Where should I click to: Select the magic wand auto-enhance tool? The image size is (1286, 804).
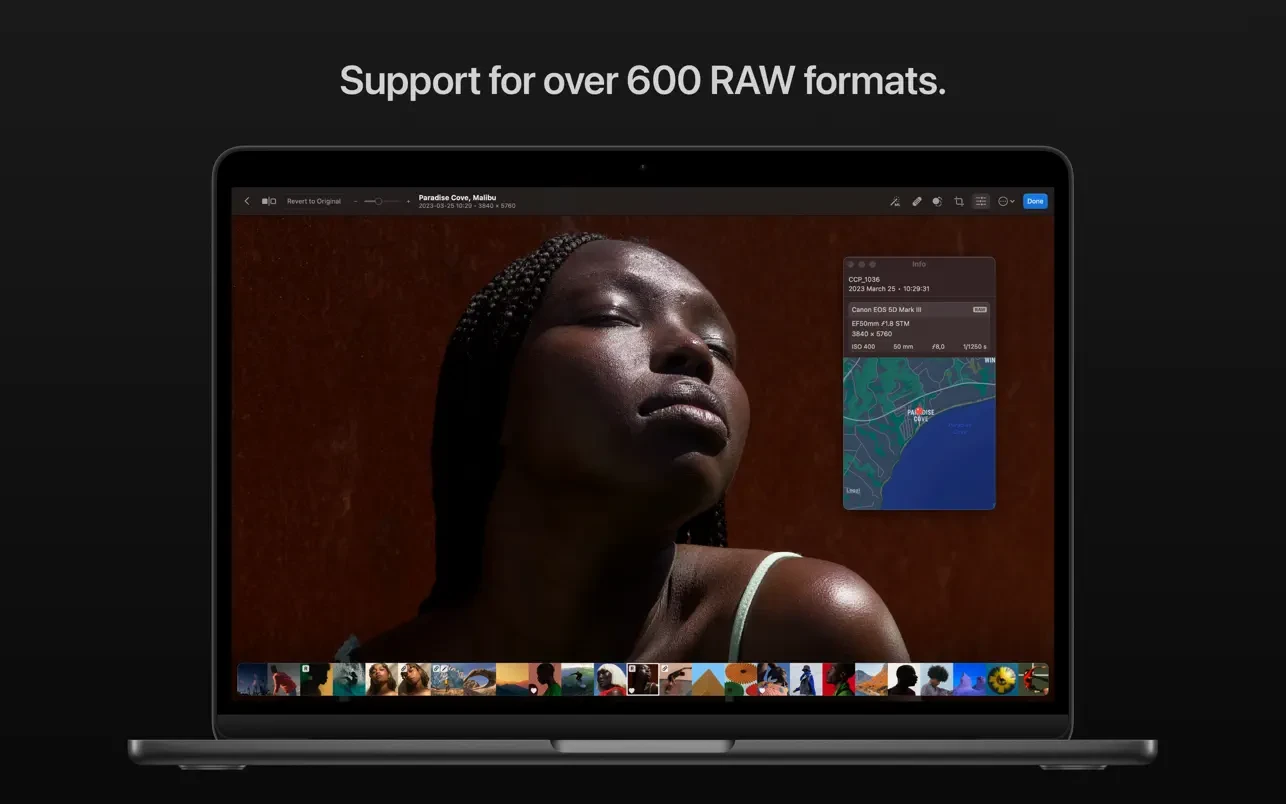coord(895,201)
